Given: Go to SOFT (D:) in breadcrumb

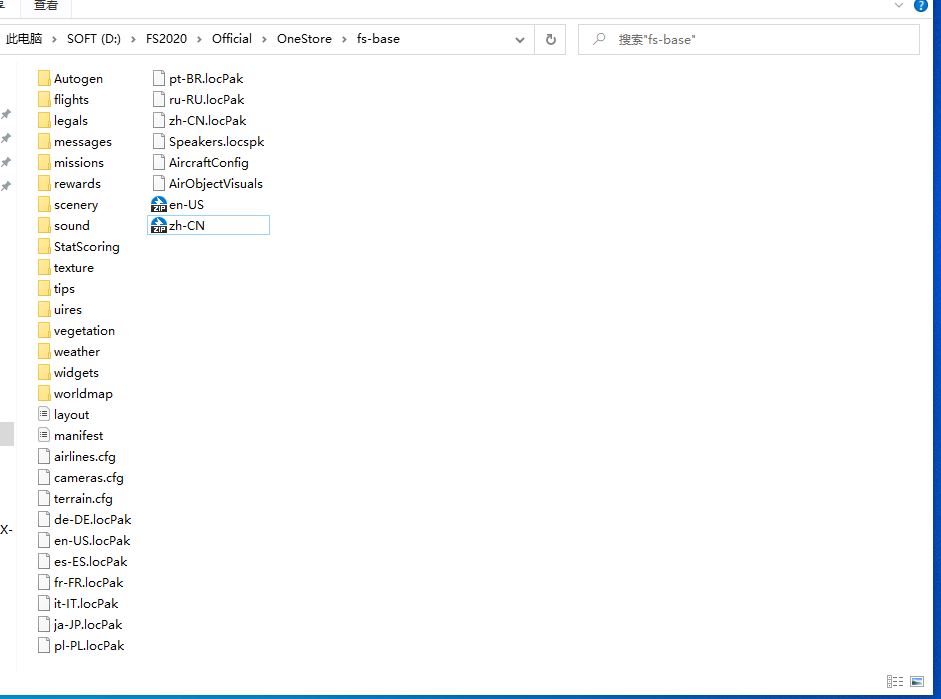Looking at the screenshot, I should point(94,39).
